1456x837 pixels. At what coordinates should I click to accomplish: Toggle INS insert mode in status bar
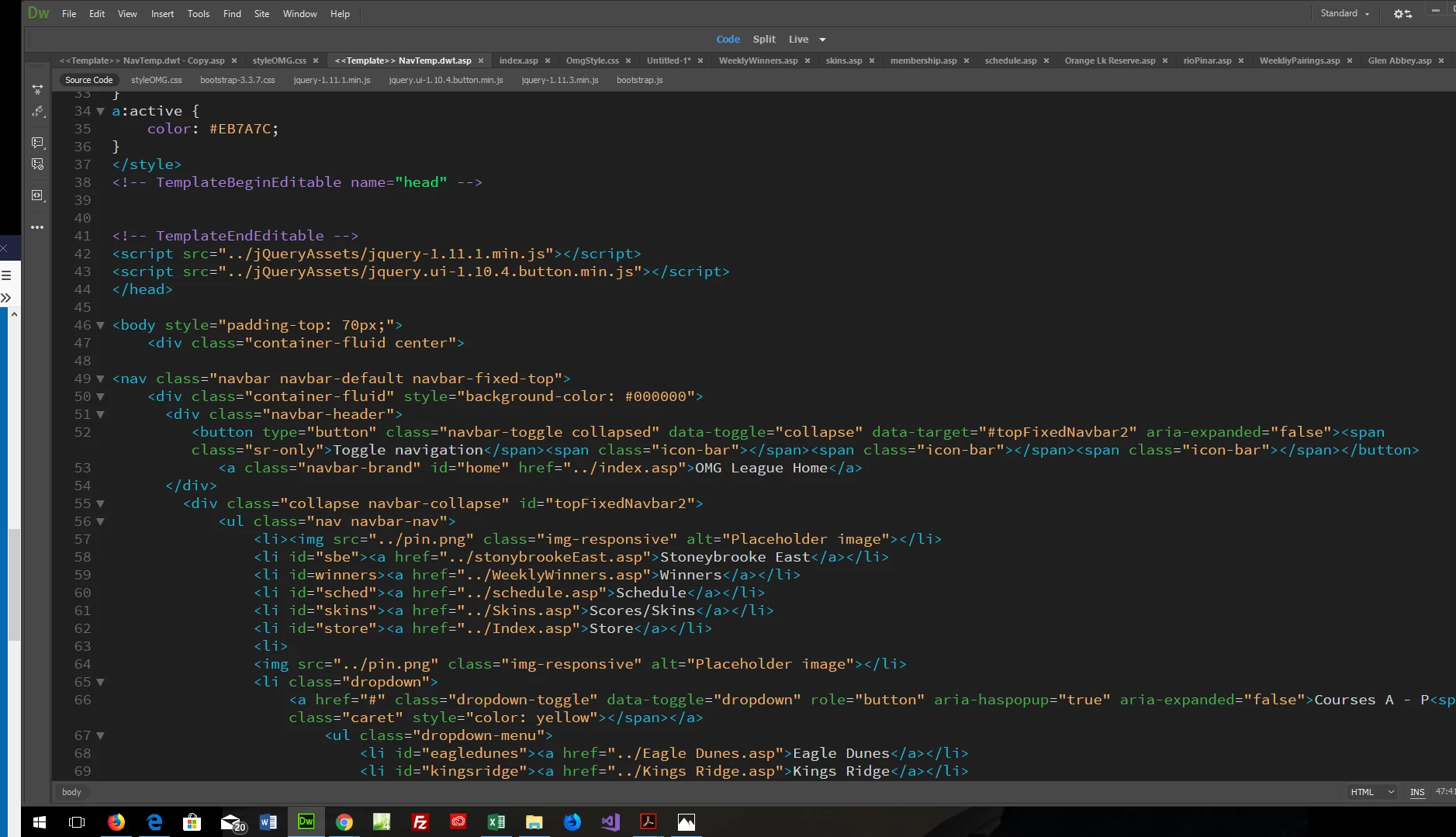(x=1417, y=792)
